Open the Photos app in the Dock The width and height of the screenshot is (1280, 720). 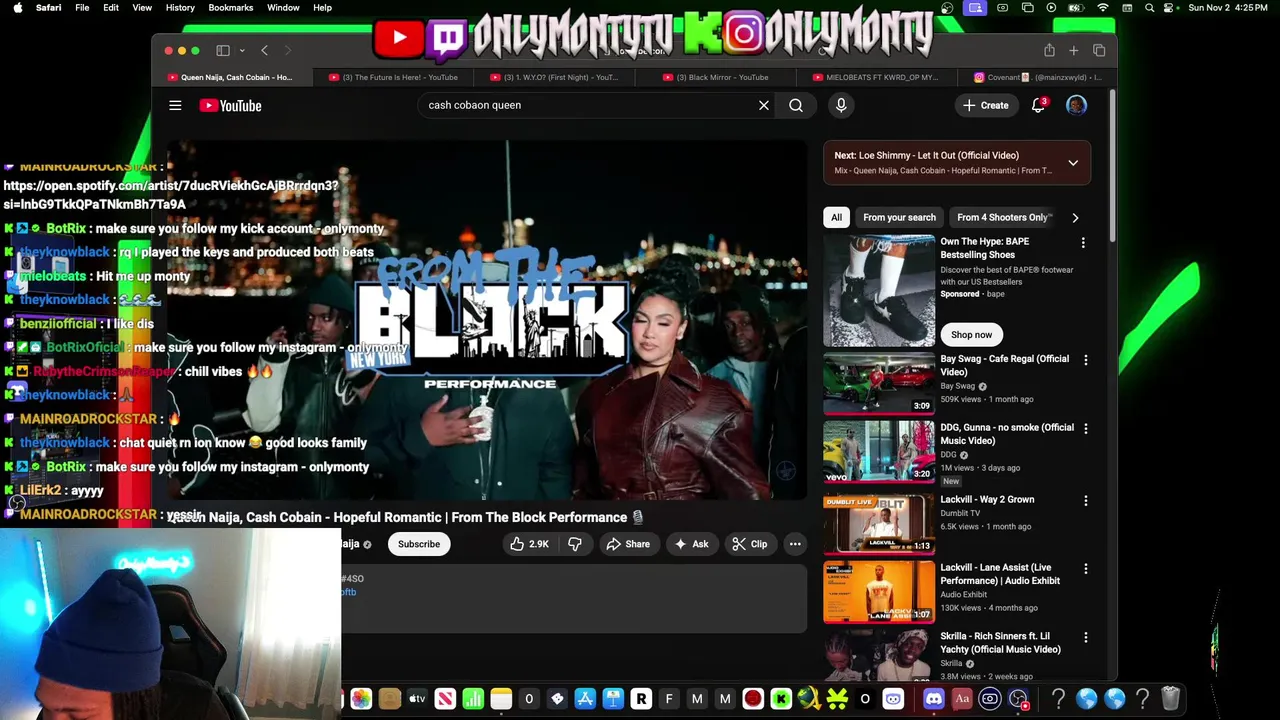pyautogui.click(x=361, y=699)
